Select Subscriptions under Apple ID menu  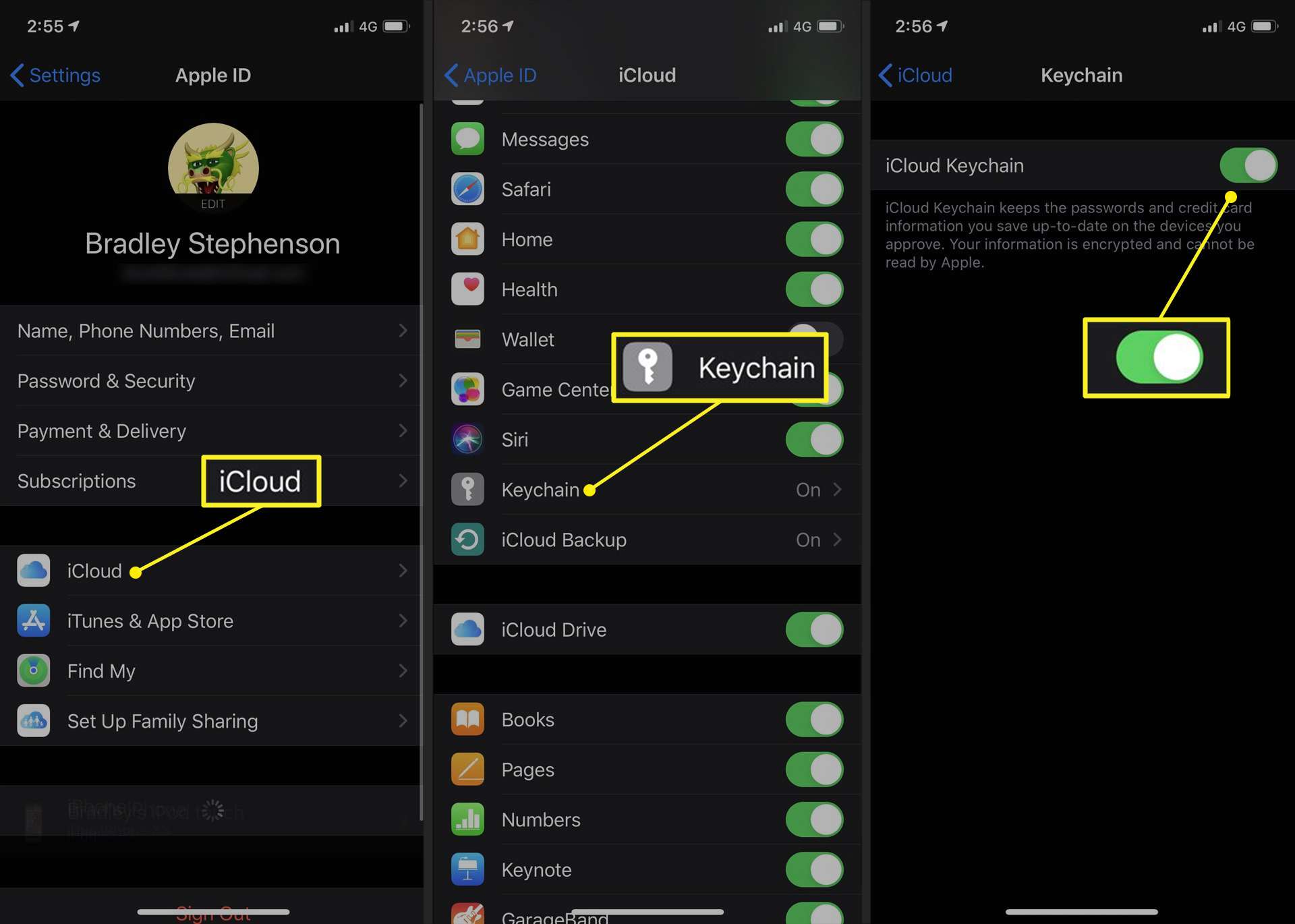[x=77, y=481]
